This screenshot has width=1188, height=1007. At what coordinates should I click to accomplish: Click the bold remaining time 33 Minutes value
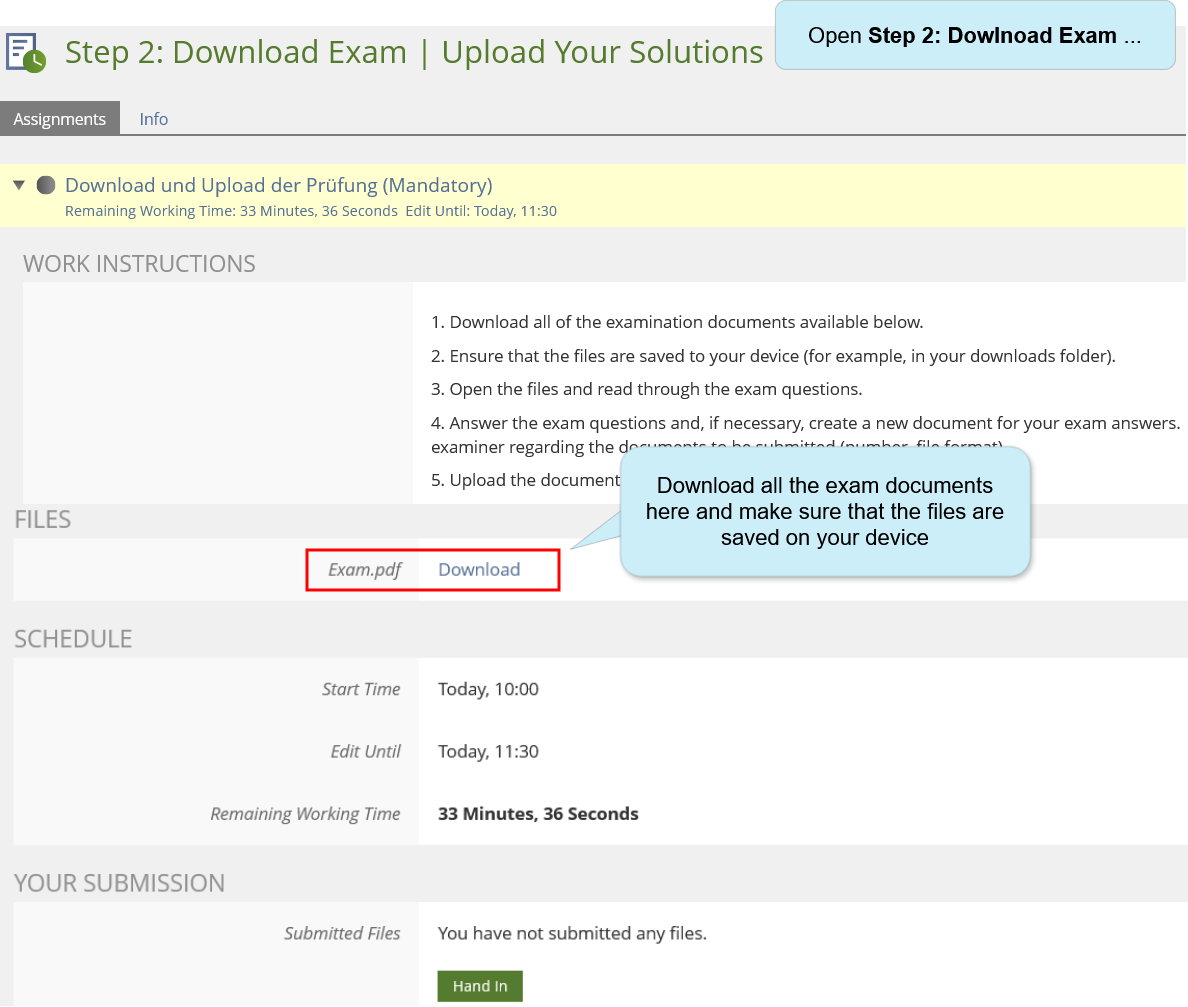coord(538,814)
